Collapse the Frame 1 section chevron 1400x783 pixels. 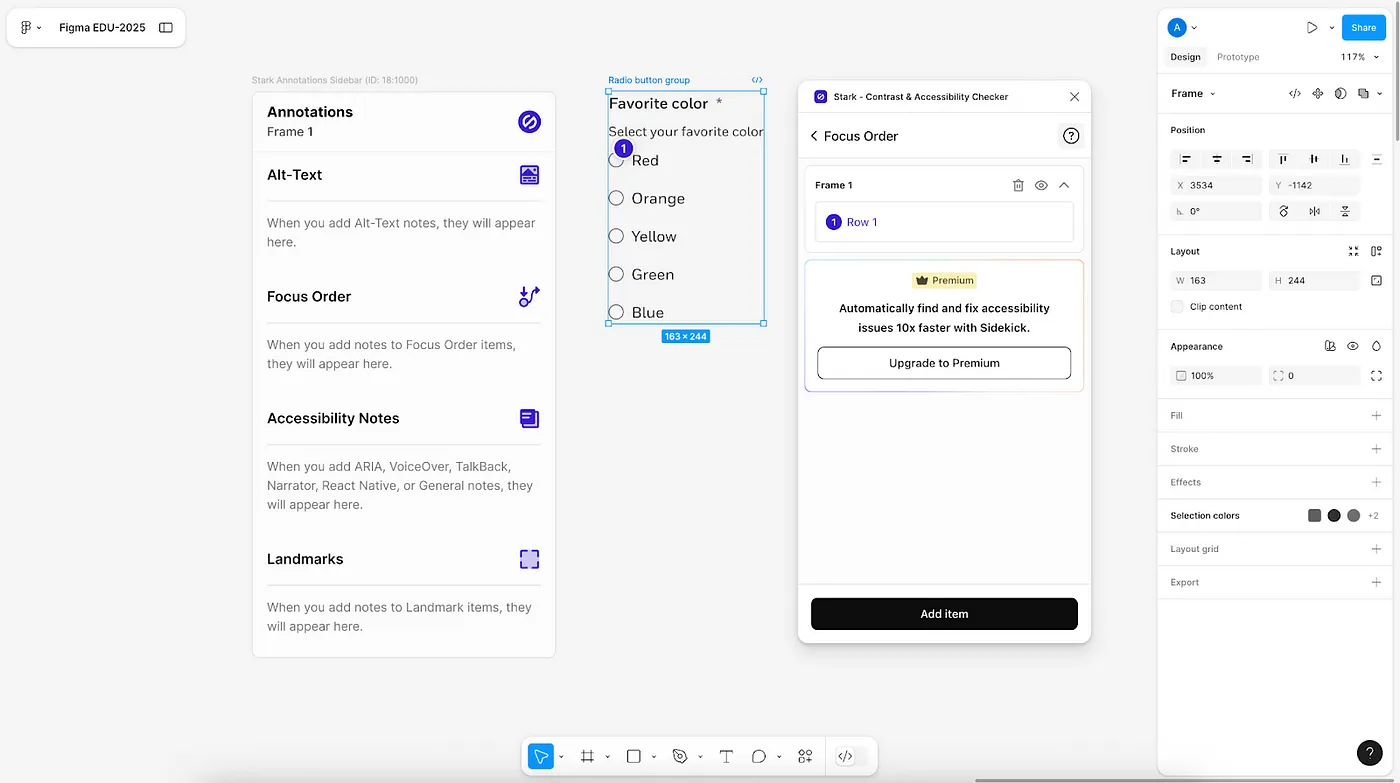pyautogui.click(x=1064, y=185)
